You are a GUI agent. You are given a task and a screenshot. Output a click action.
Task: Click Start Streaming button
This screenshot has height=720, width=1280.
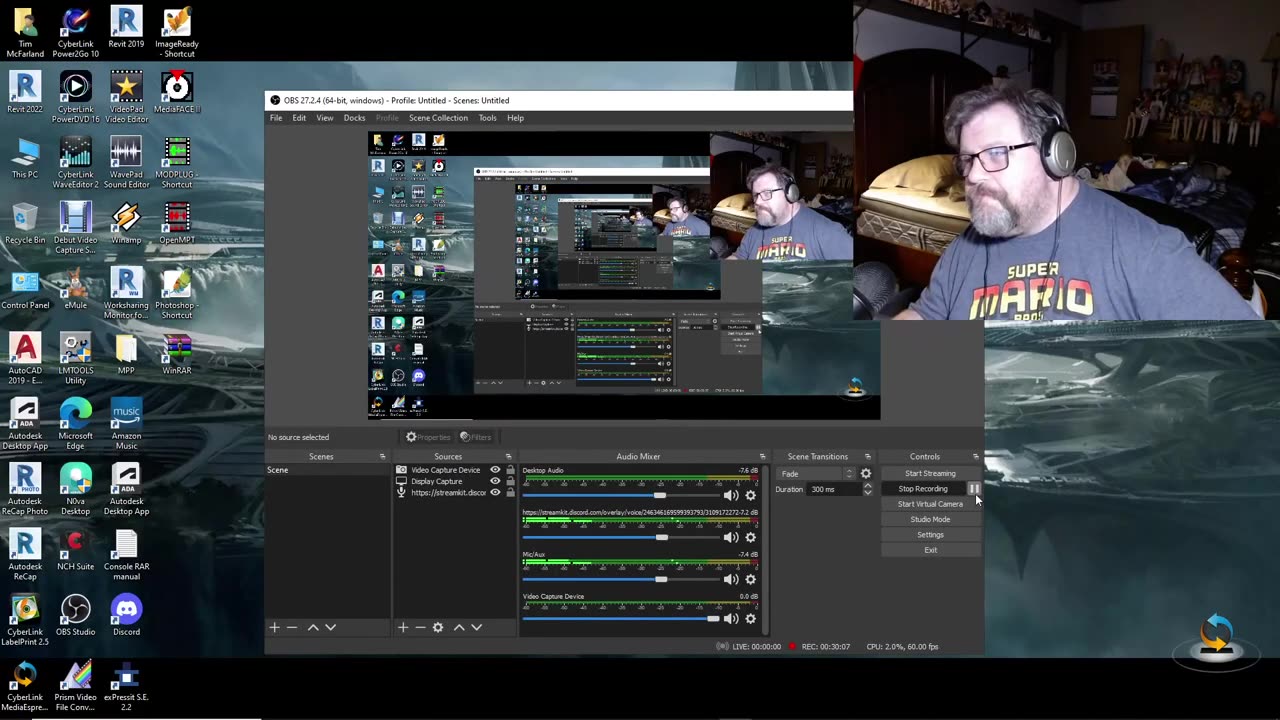pos(930,473)
